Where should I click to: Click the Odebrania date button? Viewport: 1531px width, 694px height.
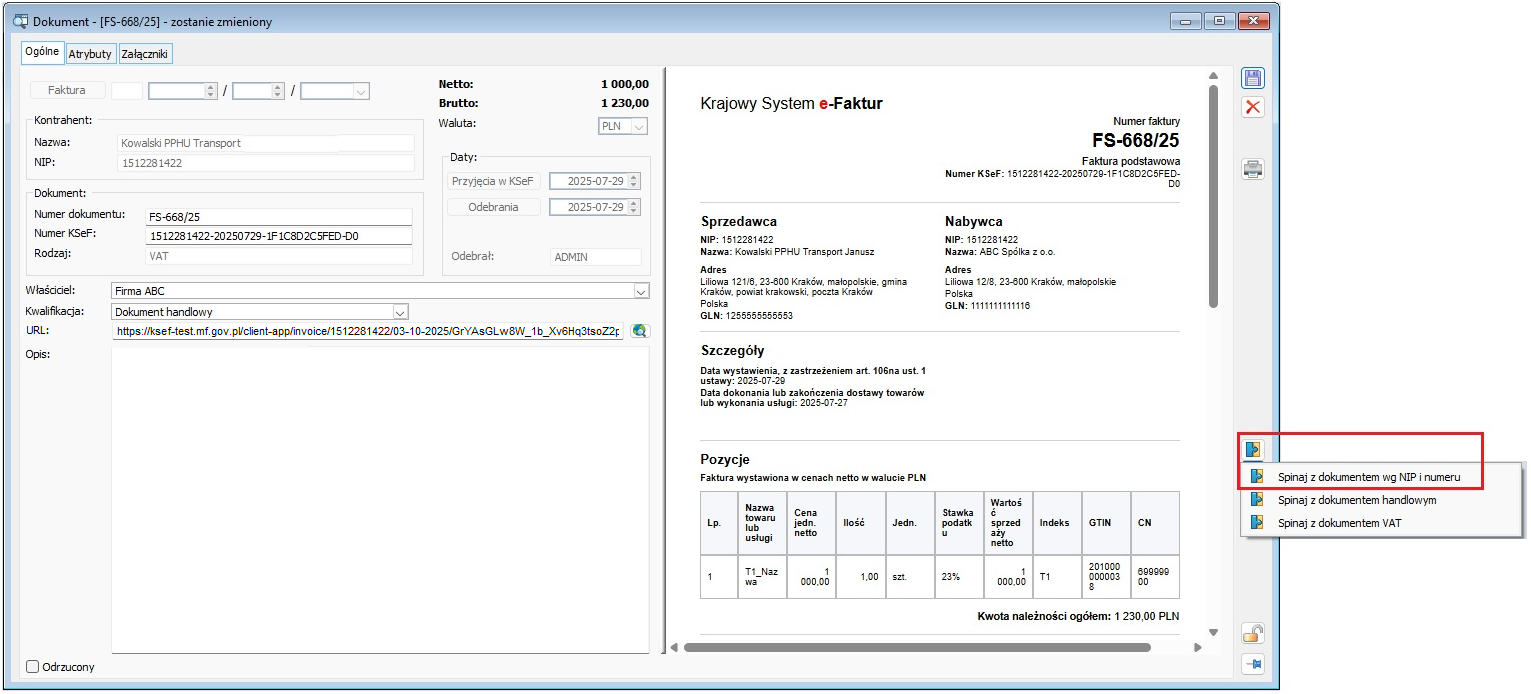pos(494,207)
